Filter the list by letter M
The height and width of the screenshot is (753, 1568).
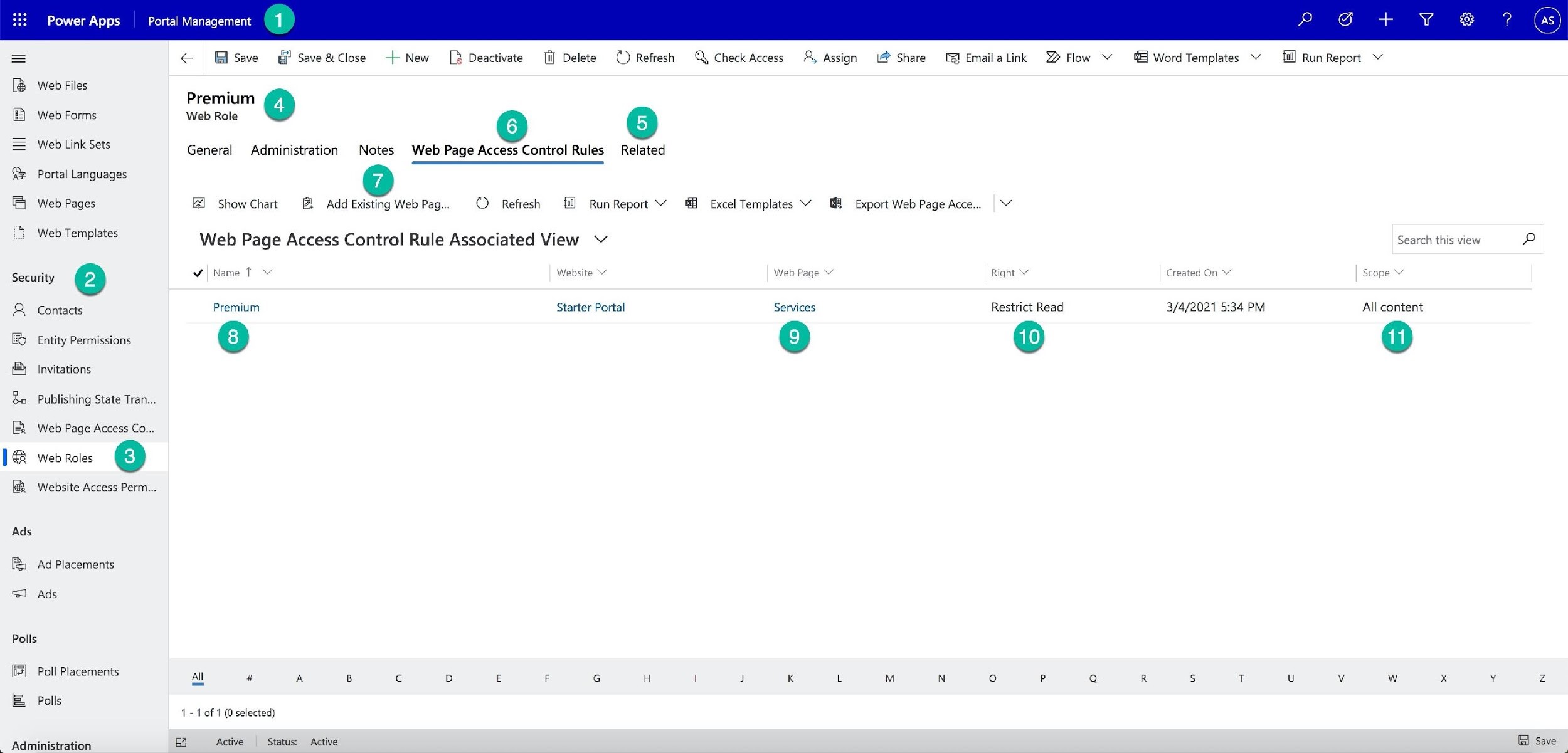[x=889, y=678]
